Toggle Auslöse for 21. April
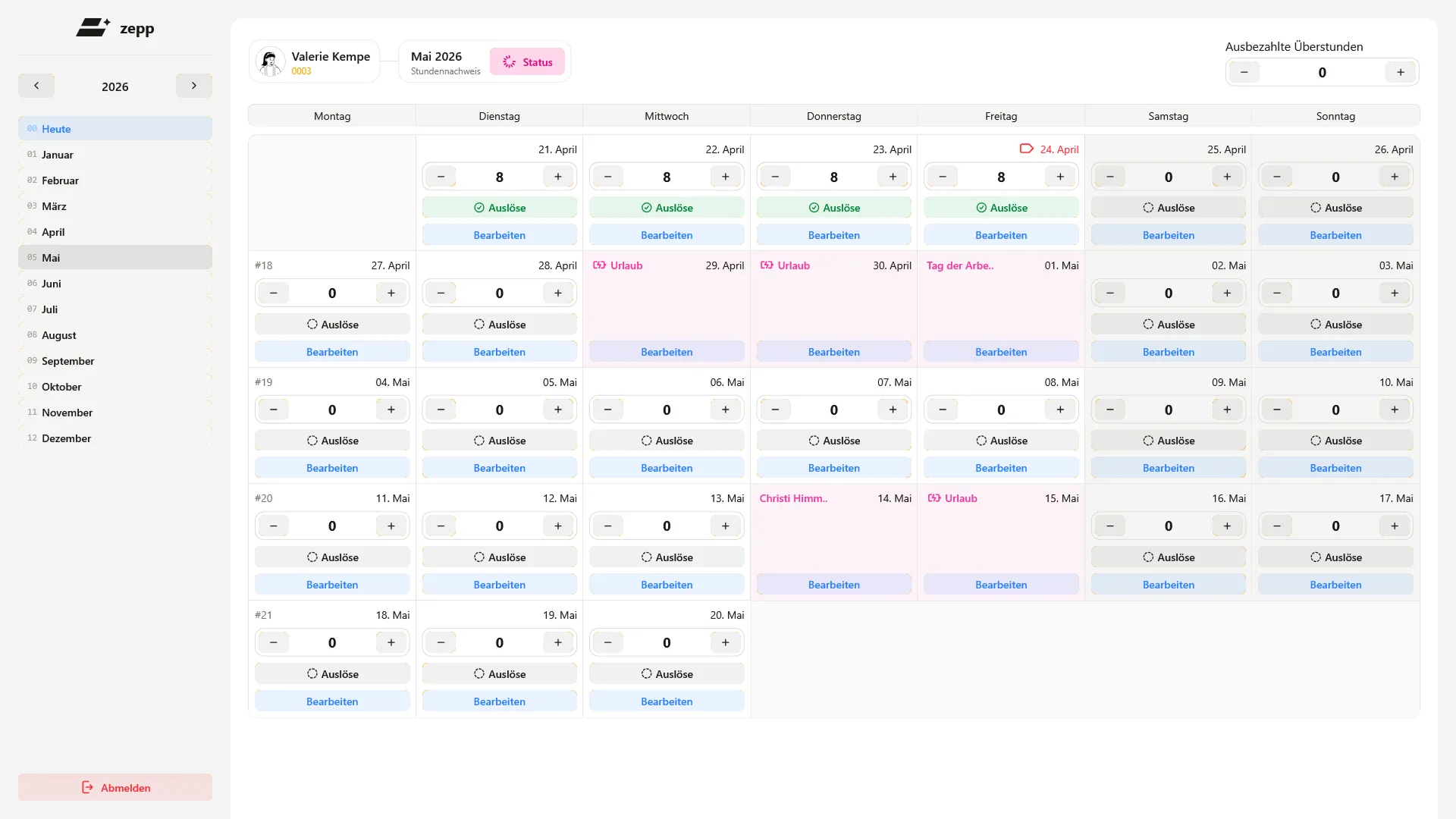Viewport: 1456px width, 819px height. pos(499,208)
